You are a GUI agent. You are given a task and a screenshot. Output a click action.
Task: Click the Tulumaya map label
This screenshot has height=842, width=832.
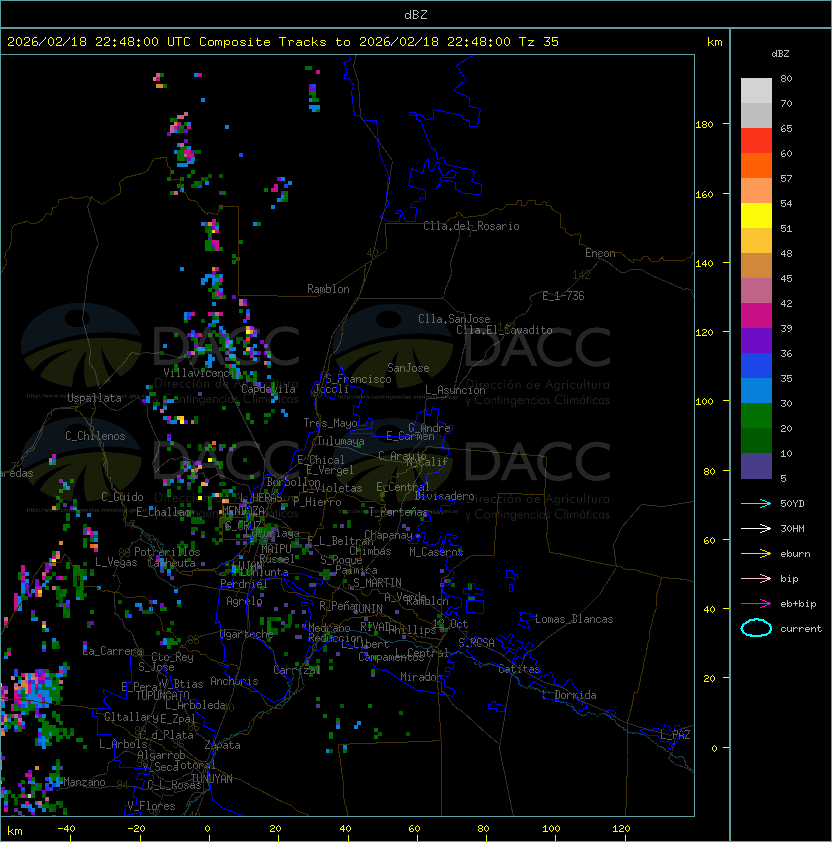(341, 441)
